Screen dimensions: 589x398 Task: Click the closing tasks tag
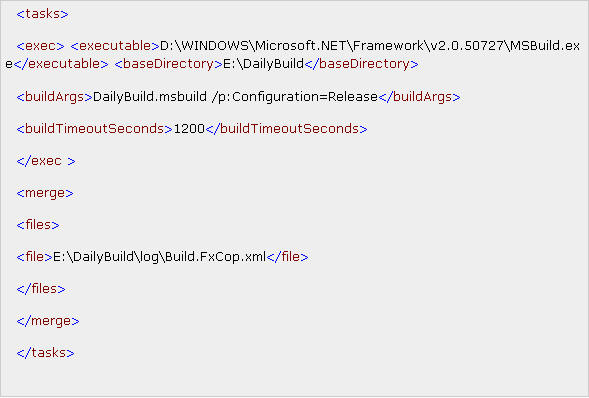[x=45, y=353]
